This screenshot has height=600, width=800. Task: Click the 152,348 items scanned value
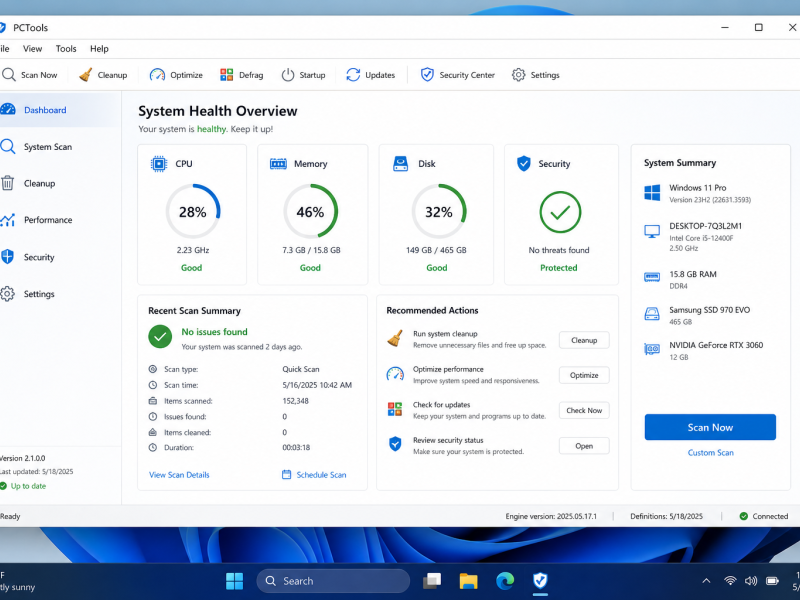[295, 401]
